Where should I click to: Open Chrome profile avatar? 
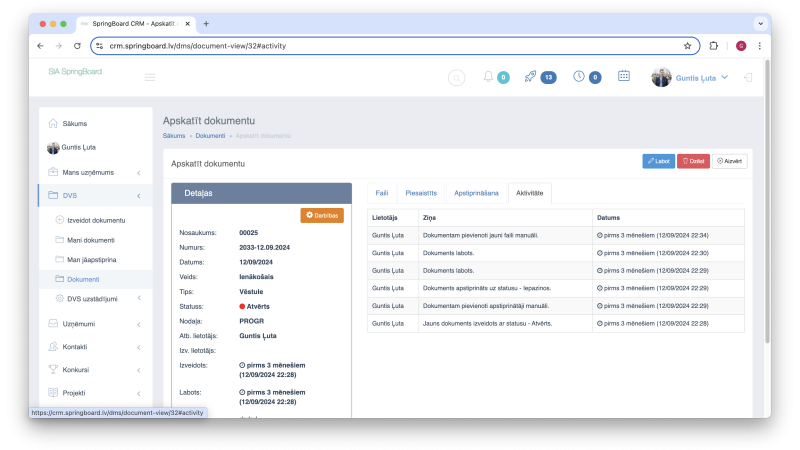coord(741,46)
